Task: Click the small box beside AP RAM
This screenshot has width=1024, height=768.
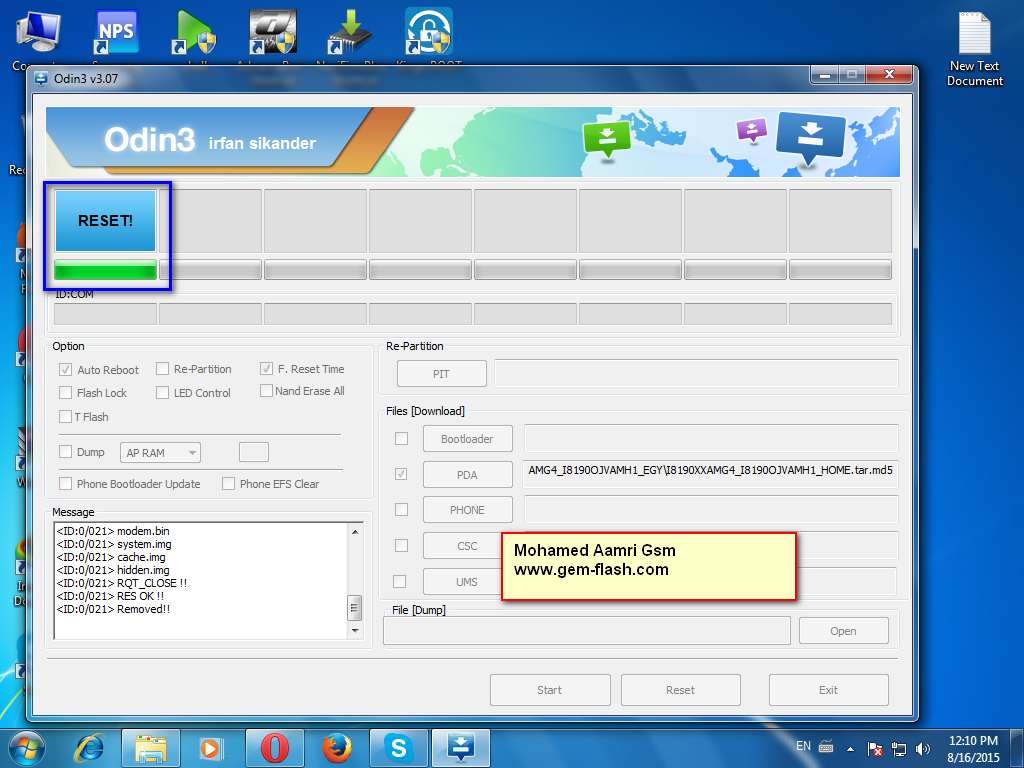Action: click(x=254, y=452)
